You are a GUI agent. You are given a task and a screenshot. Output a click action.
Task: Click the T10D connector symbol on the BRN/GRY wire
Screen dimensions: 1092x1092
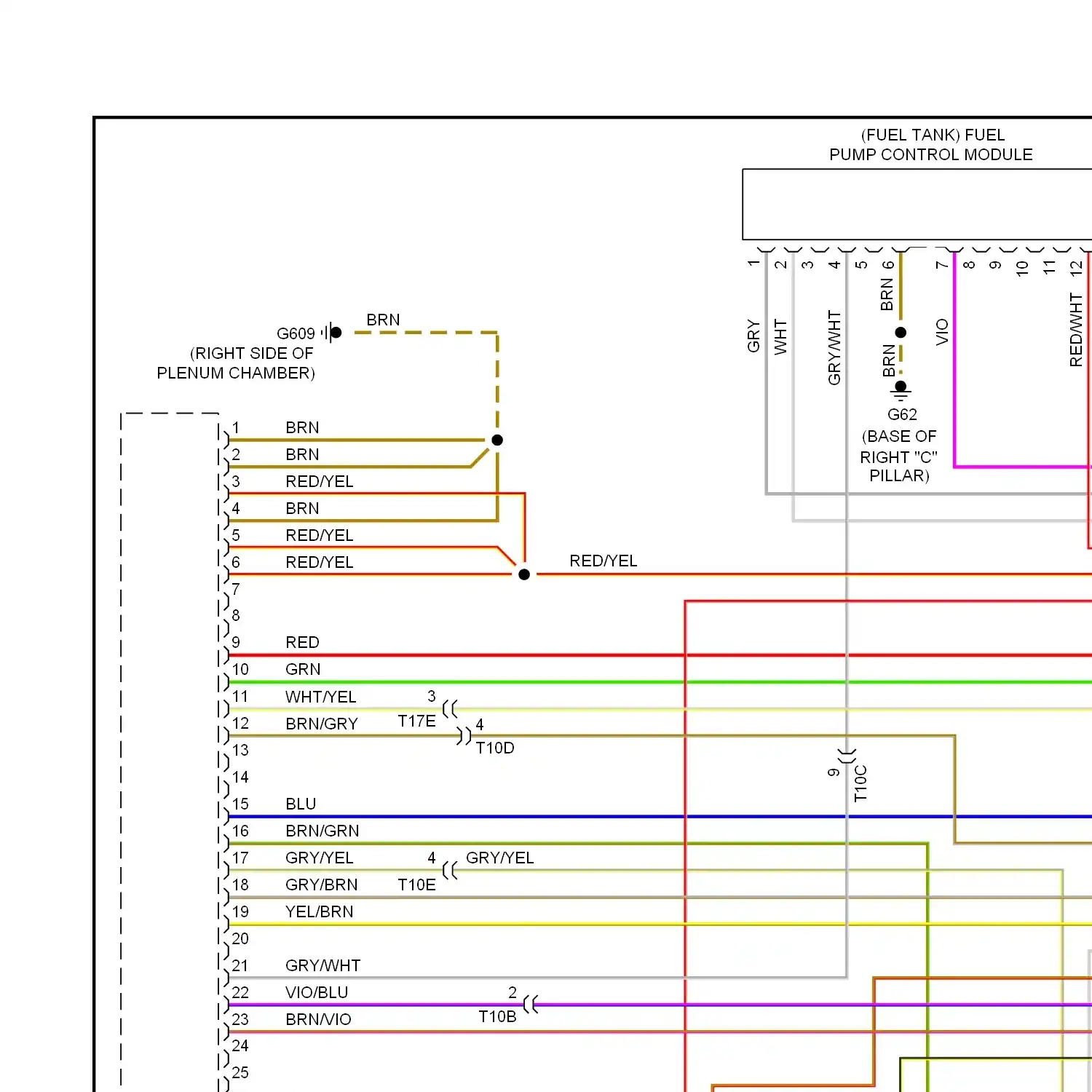(464, 735)
